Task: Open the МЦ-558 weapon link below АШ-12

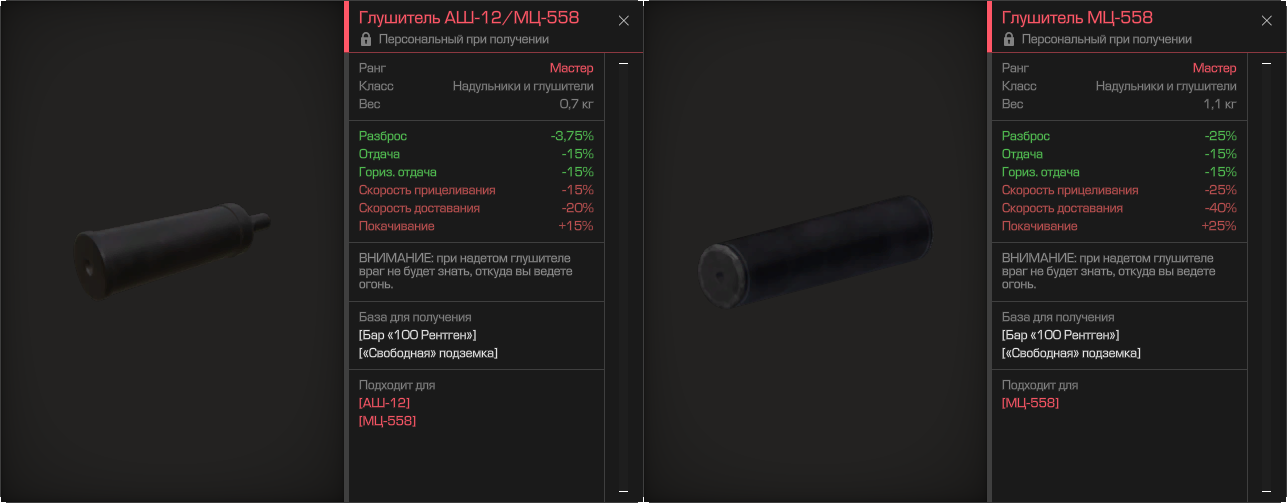Action: tap(387, 421)
